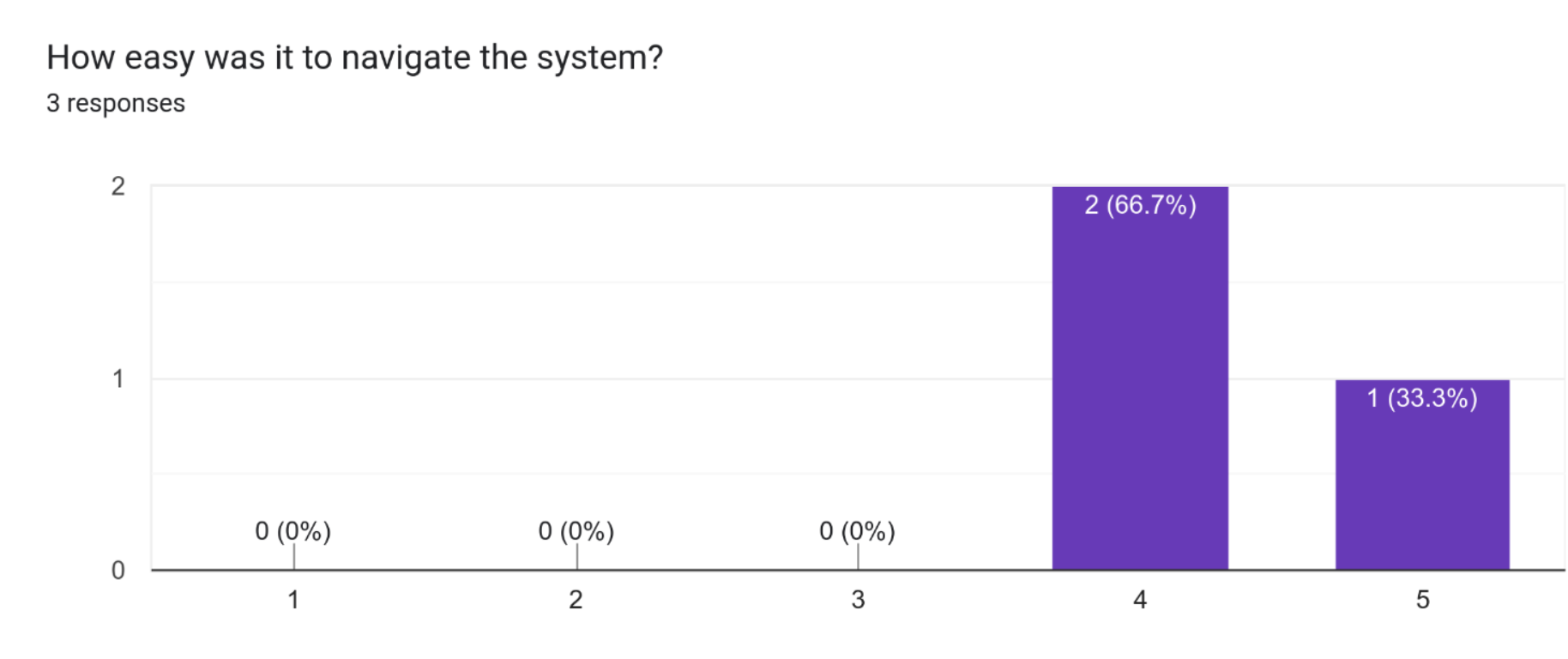This screenshot has width=1568, height=659.
Task: Click the "0 (0%)" label above rating 3
Action: click(x=857, y=531)
